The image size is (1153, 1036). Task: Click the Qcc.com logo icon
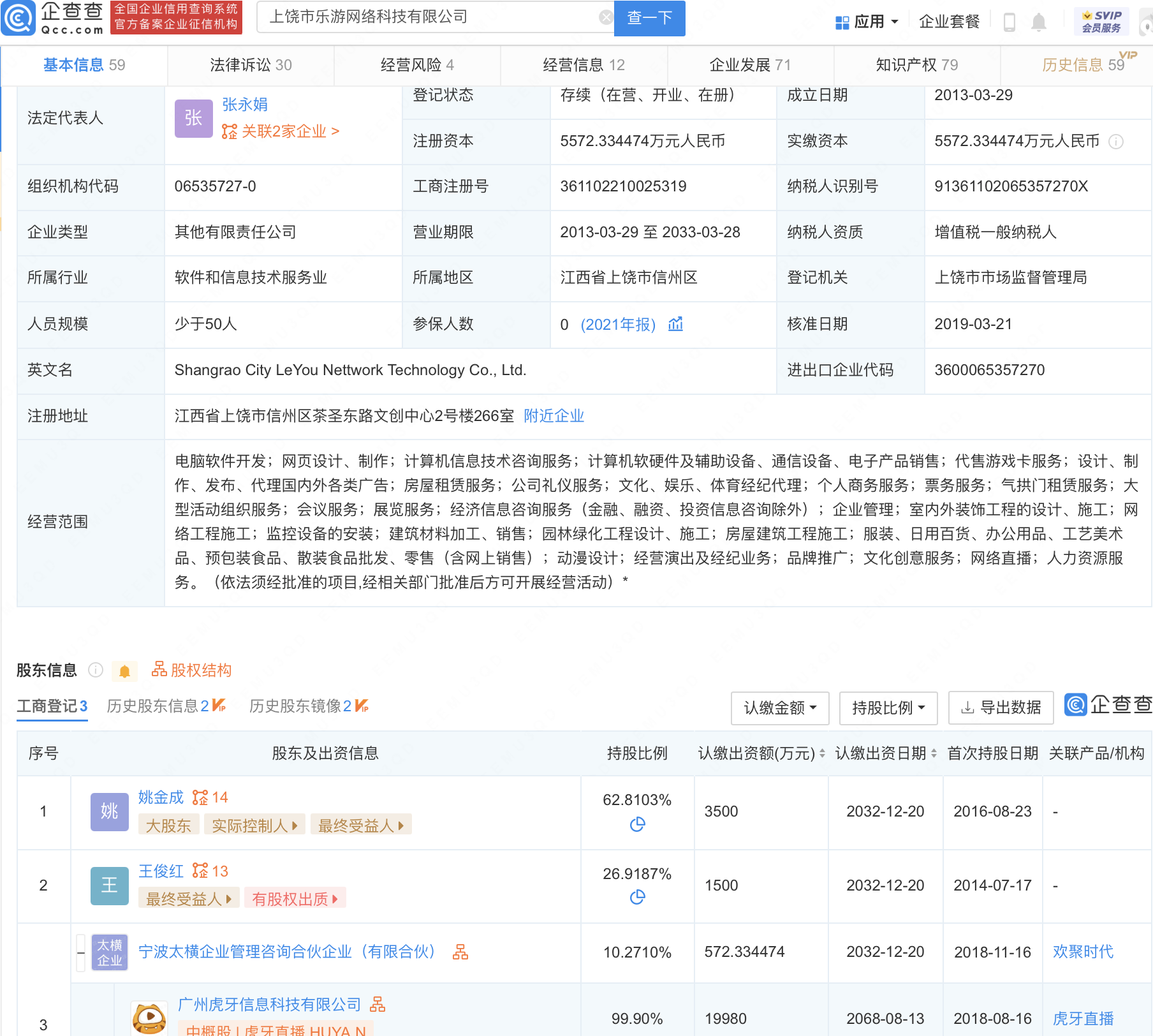coord(18,18)
